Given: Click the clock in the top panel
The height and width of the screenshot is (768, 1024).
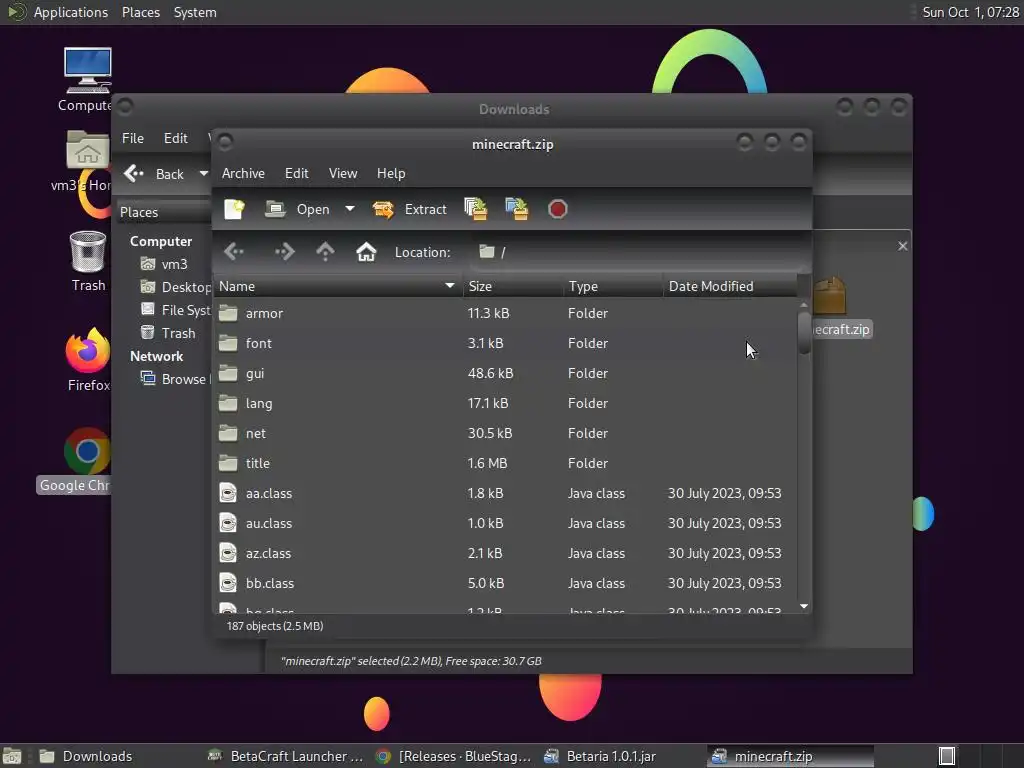Looking at the screenshot, I should coord(970,12).
